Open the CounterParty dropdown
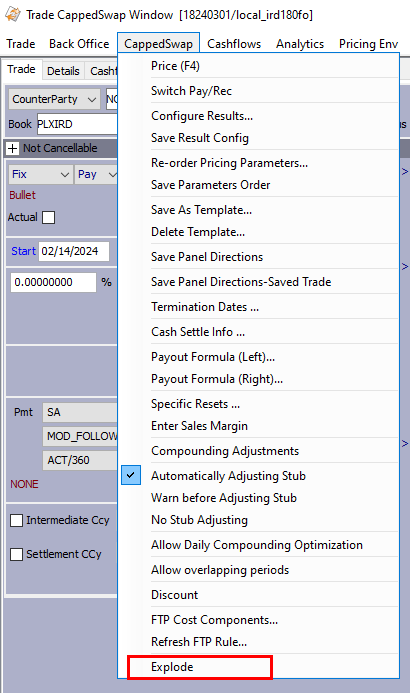Screen dimensions: 410x693 click(54, 99)
